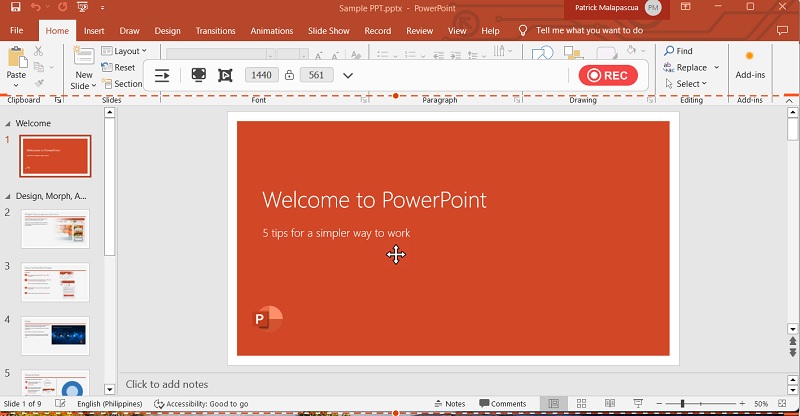The width and height of the screenshot is (800, 416).
Task: Select slide 2 thumbnail
Action: point(55,229)
